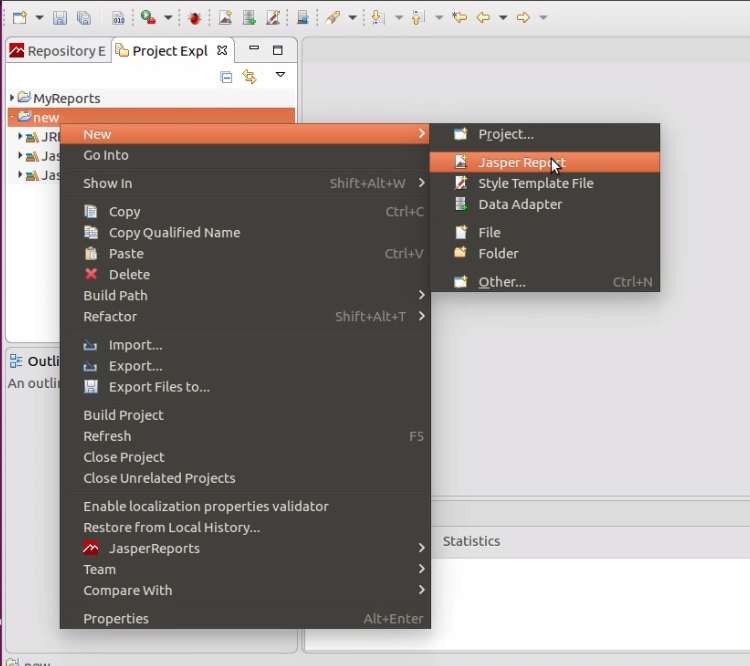
Task: Select the 'new' project row
Action: [x=151, y=117]
